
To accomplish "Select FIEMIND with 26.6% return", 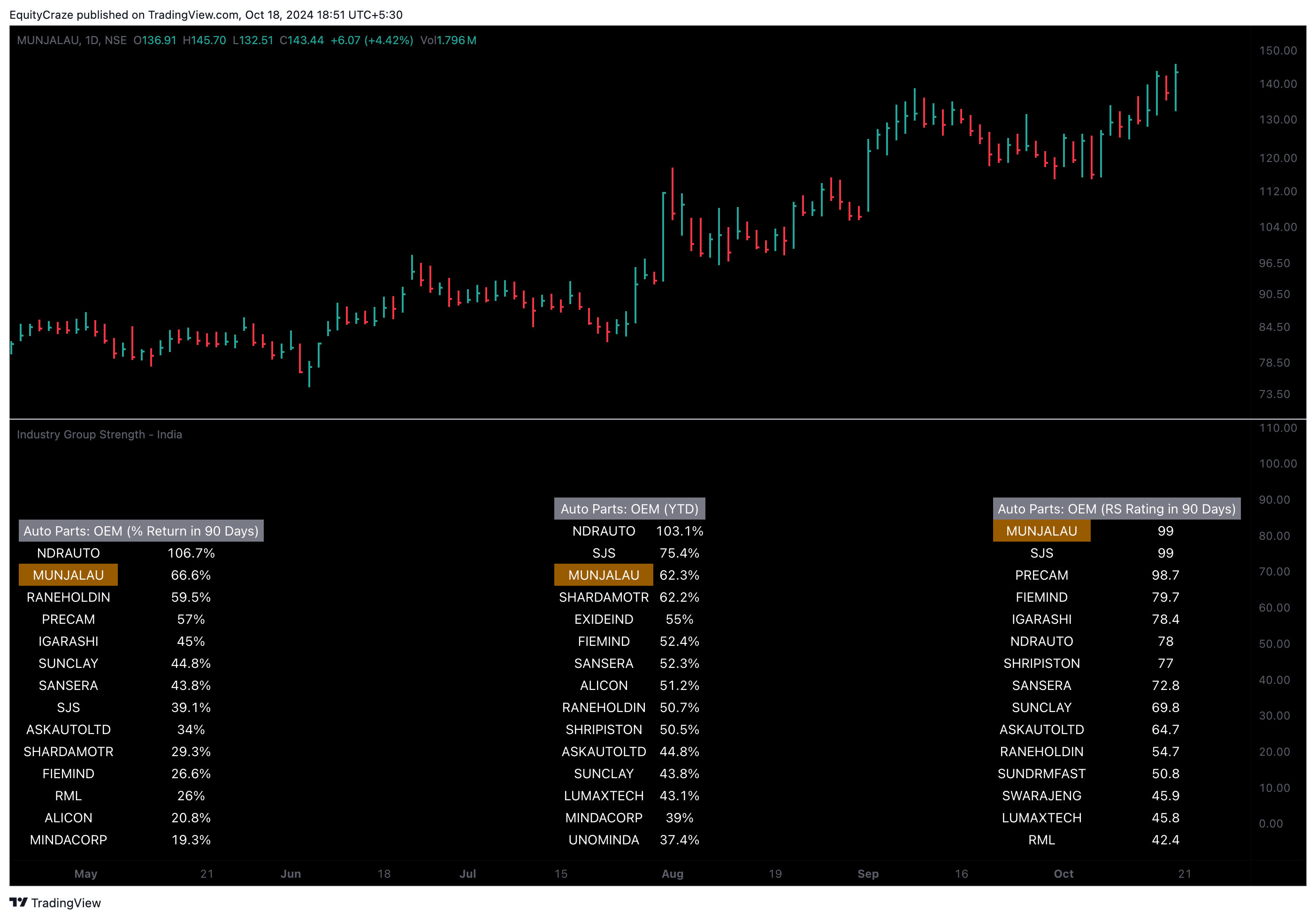I will [68, 774].
